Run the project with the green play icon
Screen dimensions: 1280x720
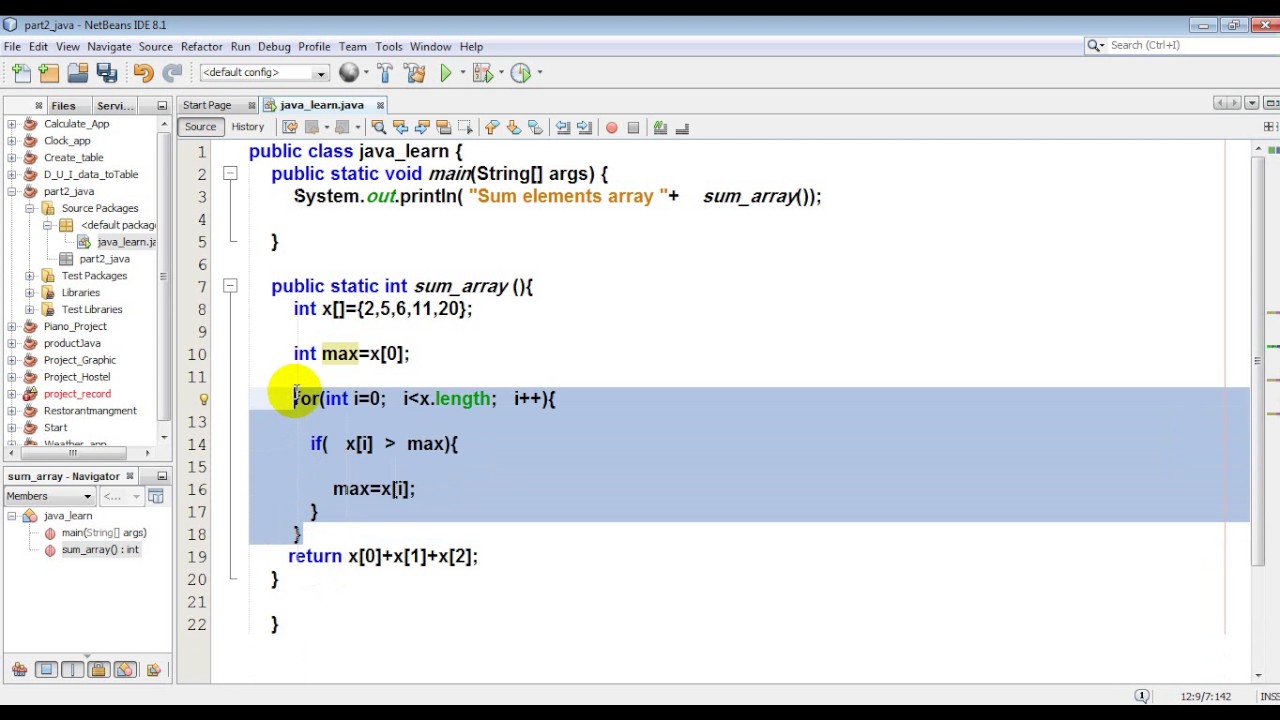point(445,72)
